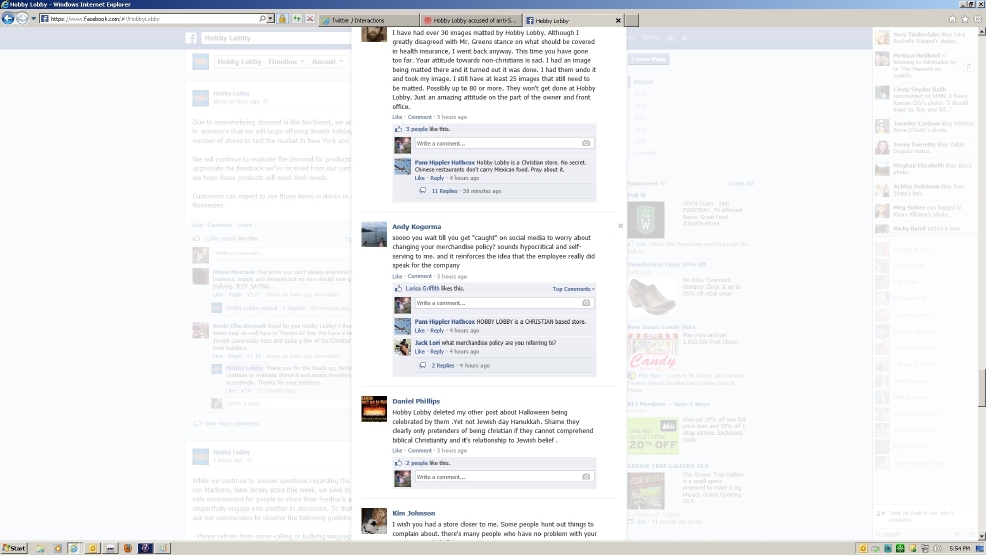Click the volume speaker icon in system tray
986x555 pixels.
pos(938,549)
